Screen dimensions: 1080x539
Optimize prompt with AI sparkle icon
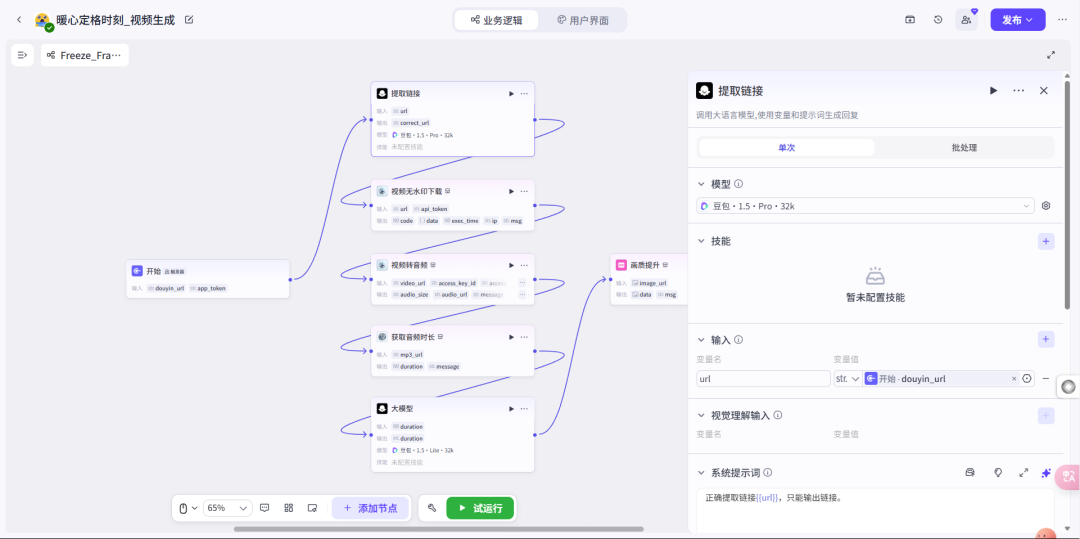tap(1046, 473)
